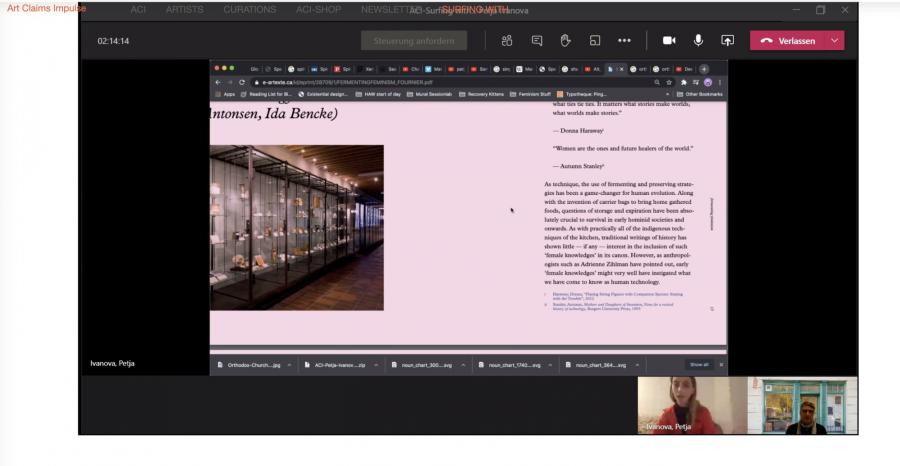The height and width of the screenshot is (466, 900).
Task: Toggle the camera on or off
Action: [x=669, y=41]
